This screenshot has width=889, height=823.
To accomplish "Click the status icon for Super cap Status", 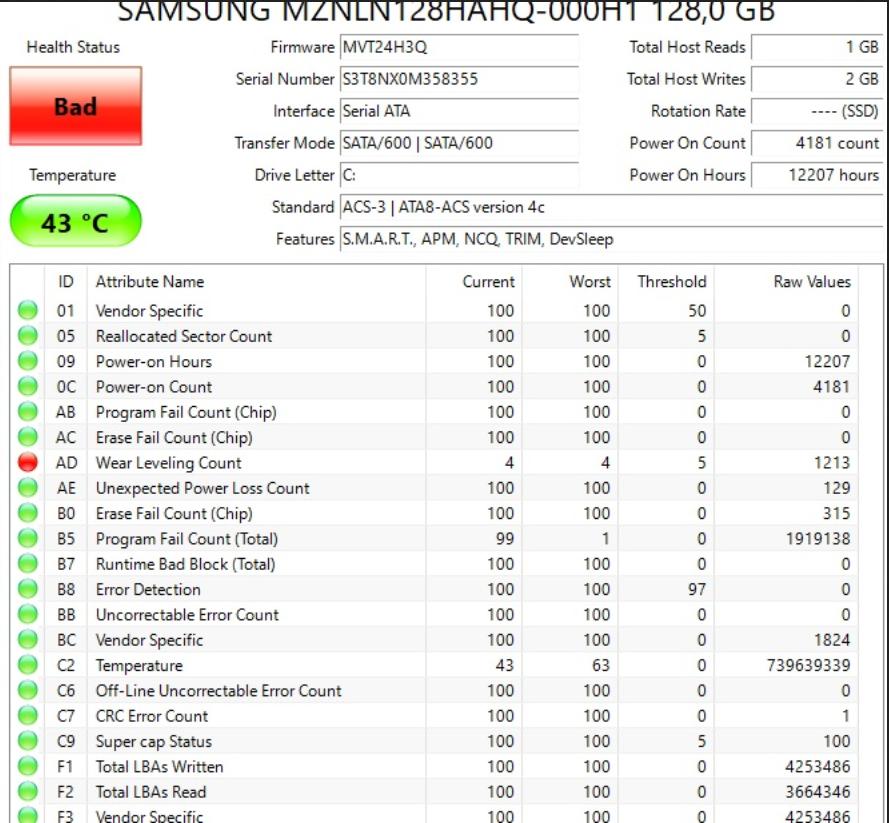I will click(28, 741).
